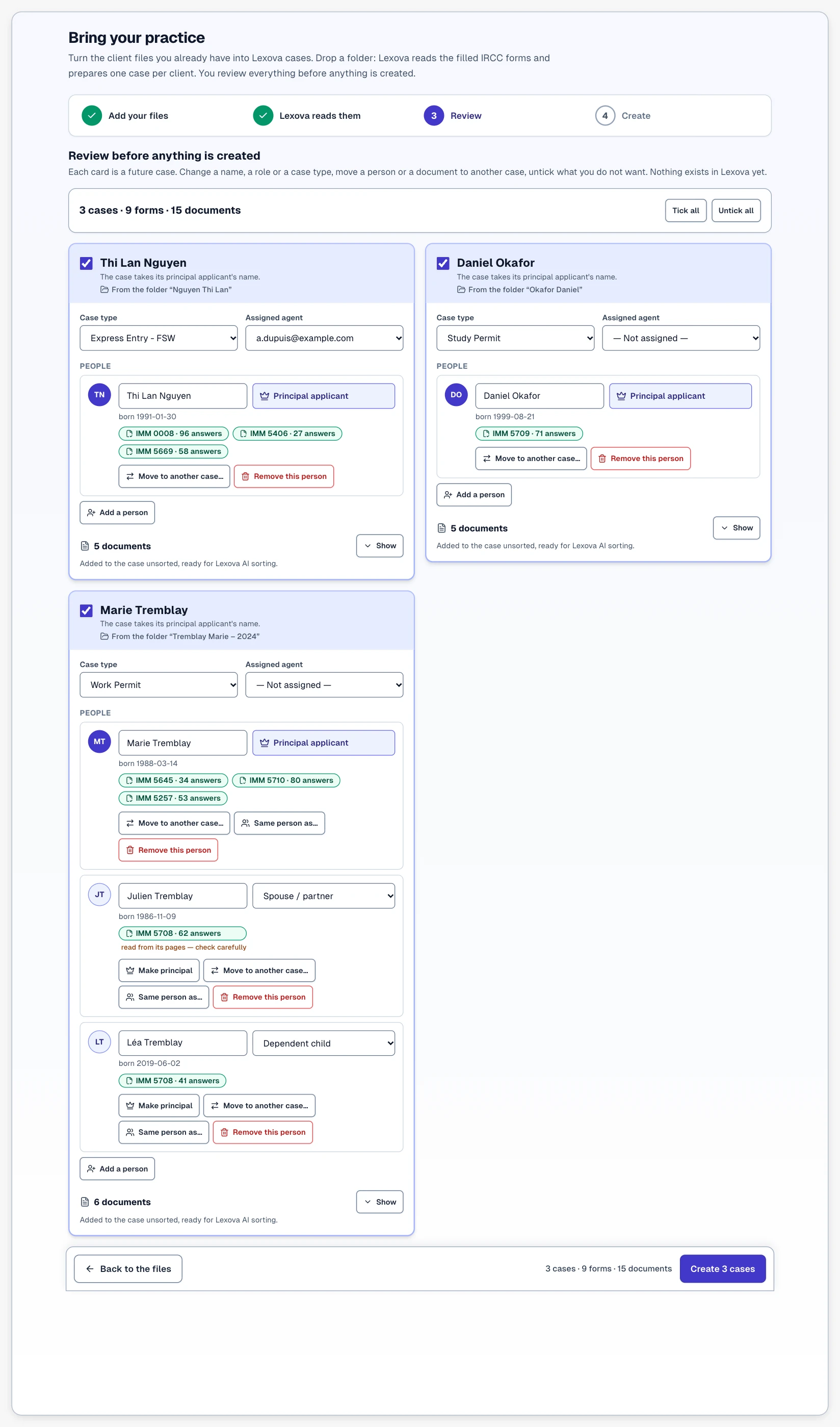Screen dimensions: 840x1427
Task: Untick the Daniel Okafor case checkbox
Action: (442, 263)
